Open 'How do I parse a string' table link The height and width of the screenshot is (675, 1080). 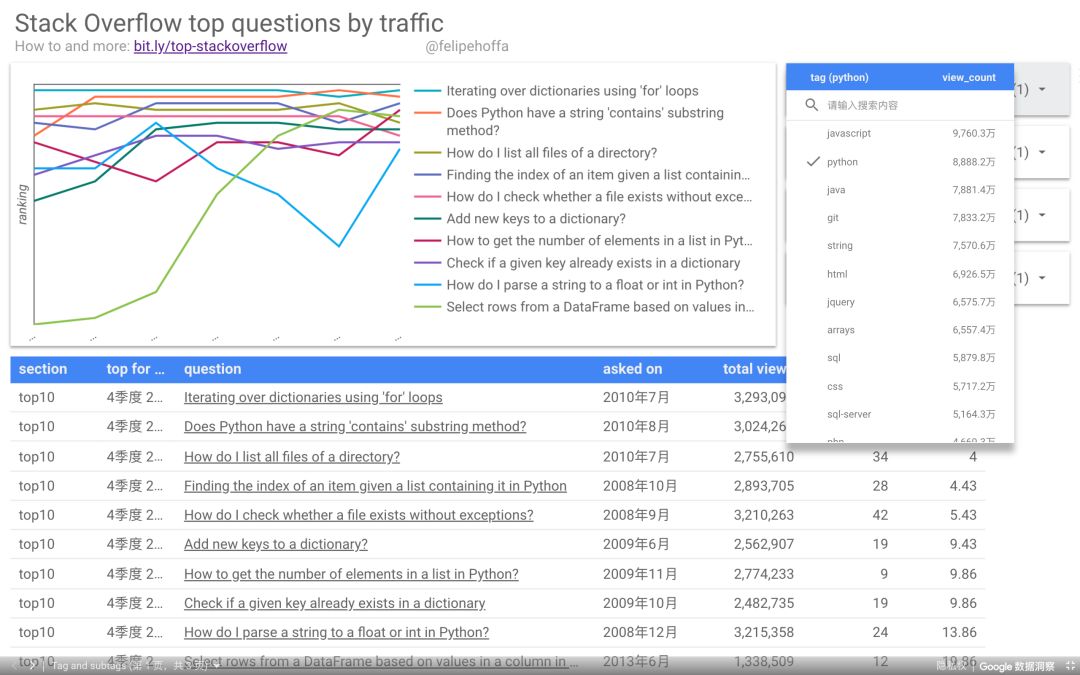pyautogui.click(x=336, y=632)
